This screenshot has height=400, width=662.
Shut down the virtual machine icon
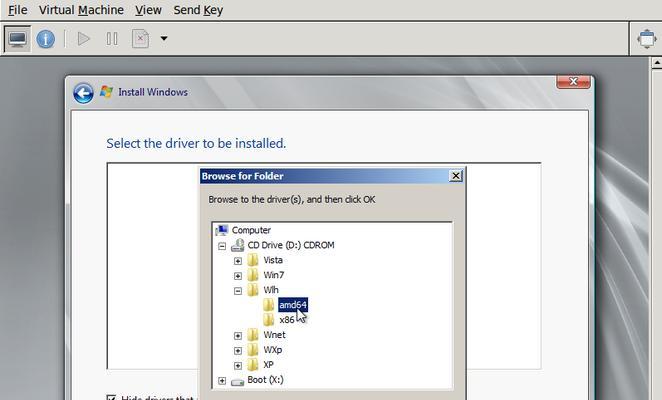click(x=140, y=39)
